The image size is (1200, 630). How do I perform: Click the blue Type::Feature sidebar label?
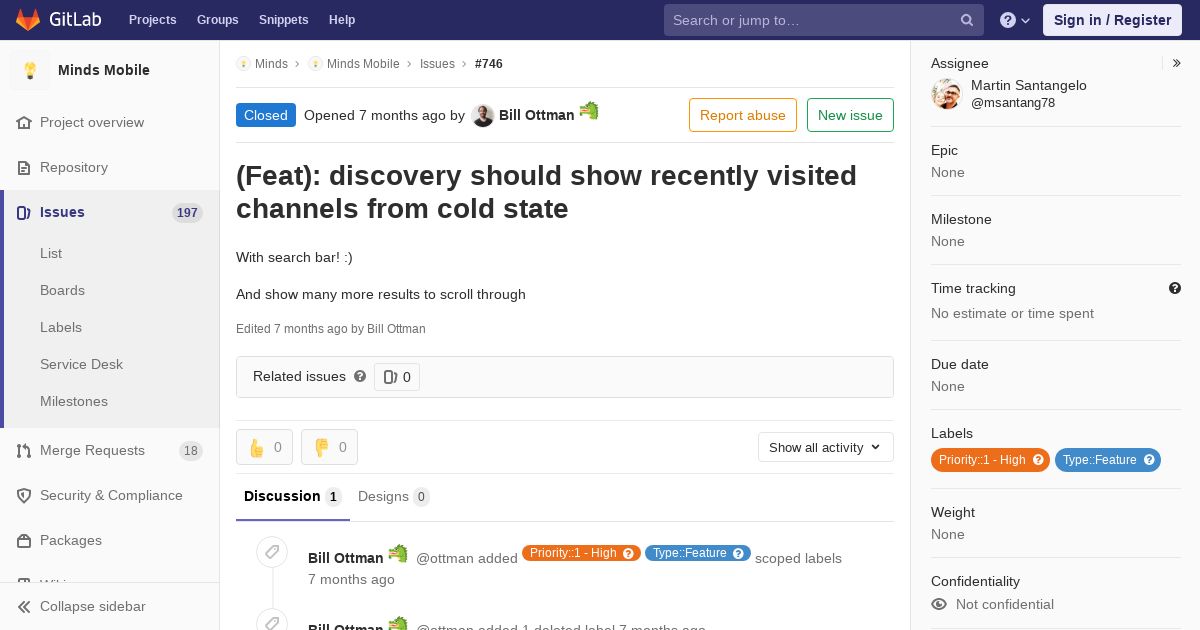coord(1108,460)
